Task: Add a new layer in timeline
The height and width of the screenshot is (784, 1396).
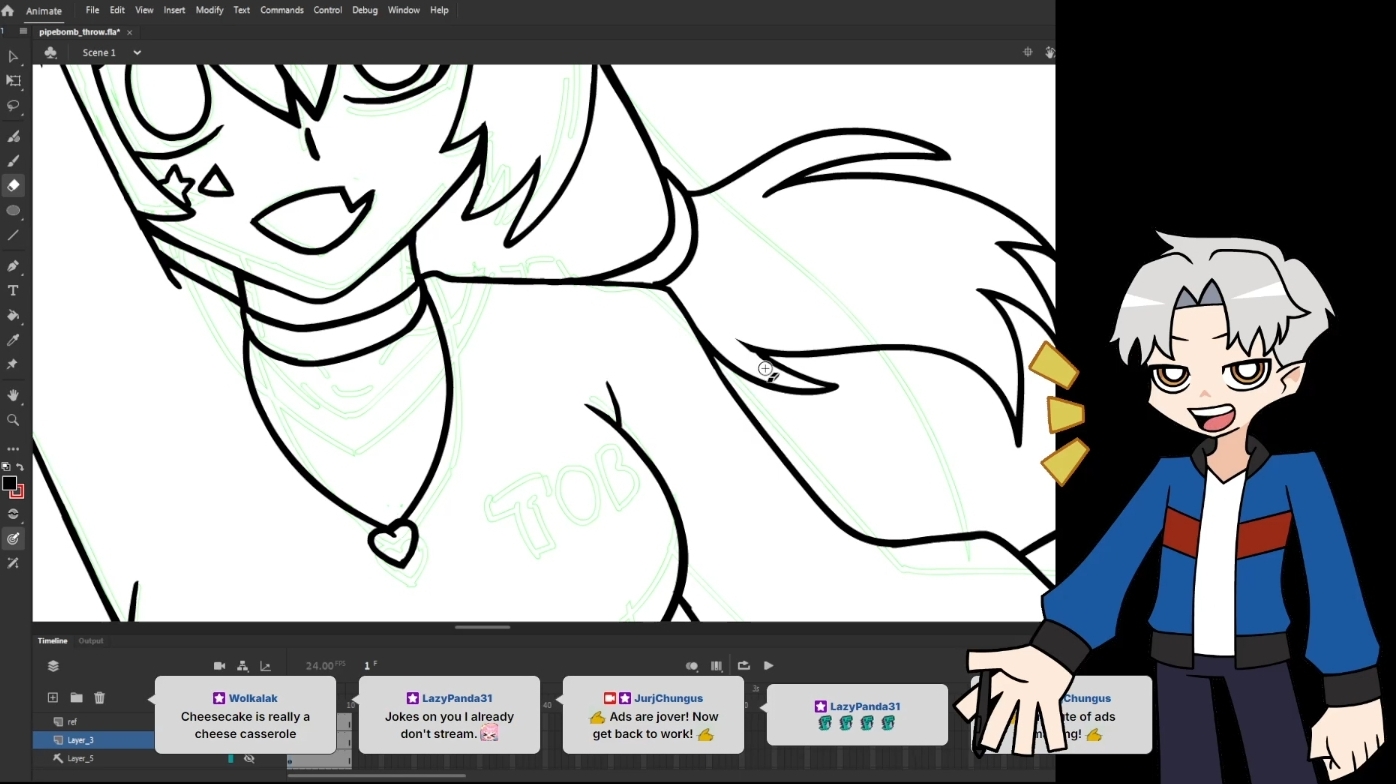Action: (53, 698)
